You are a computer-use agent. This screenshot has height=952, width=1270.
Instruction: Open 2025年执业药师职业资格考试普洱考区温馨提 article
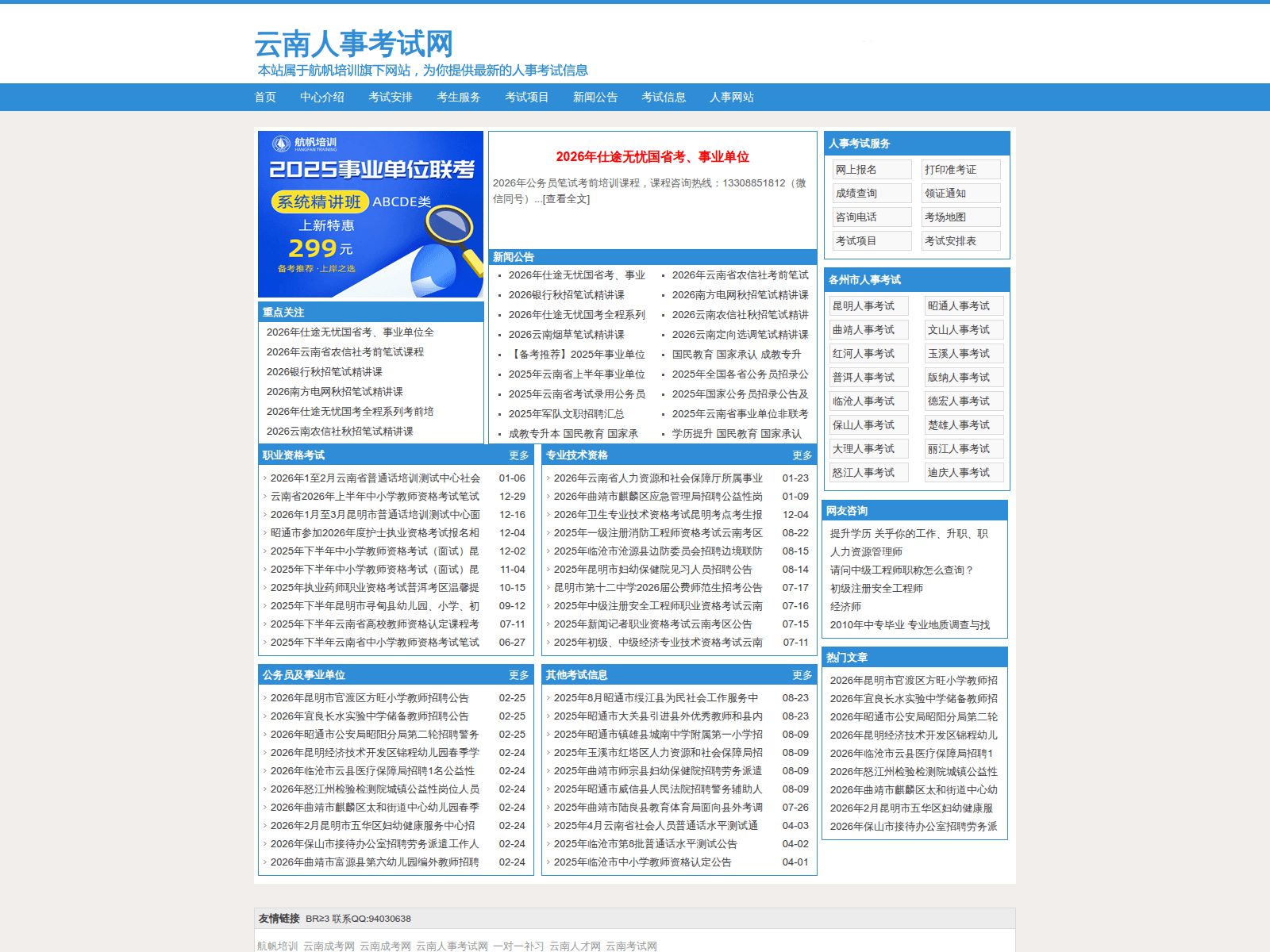coord(375,588)
